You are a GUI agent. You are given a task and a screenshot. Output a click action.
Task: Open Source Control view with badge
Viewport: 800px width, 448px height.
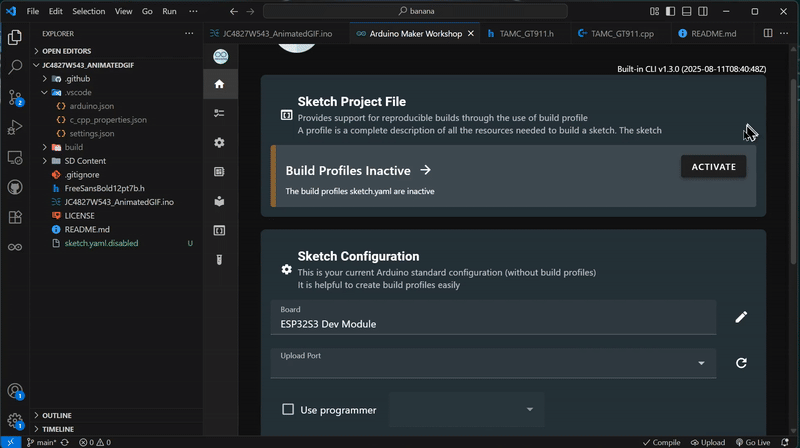(15, 97)
